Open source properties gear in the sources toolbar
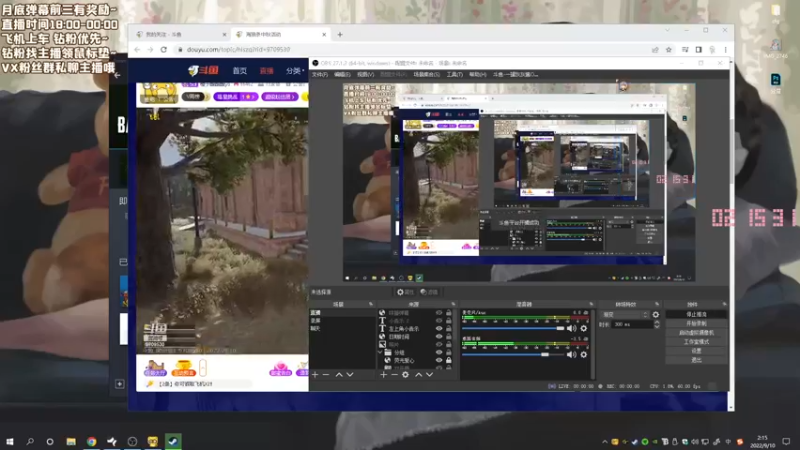 pyautogui.click(x=405, y=374)
